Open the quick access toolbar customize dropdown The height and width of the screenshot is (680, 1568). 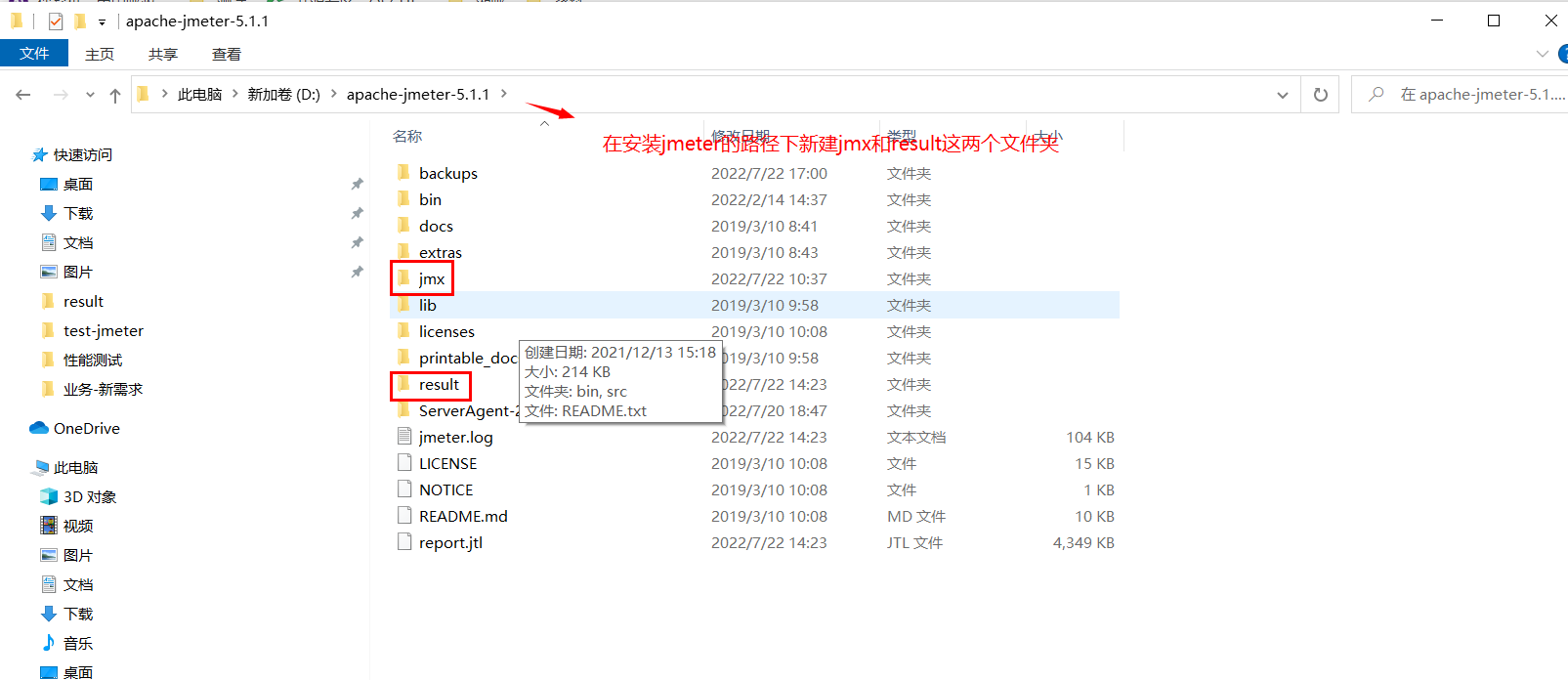[x=102, y=21]
